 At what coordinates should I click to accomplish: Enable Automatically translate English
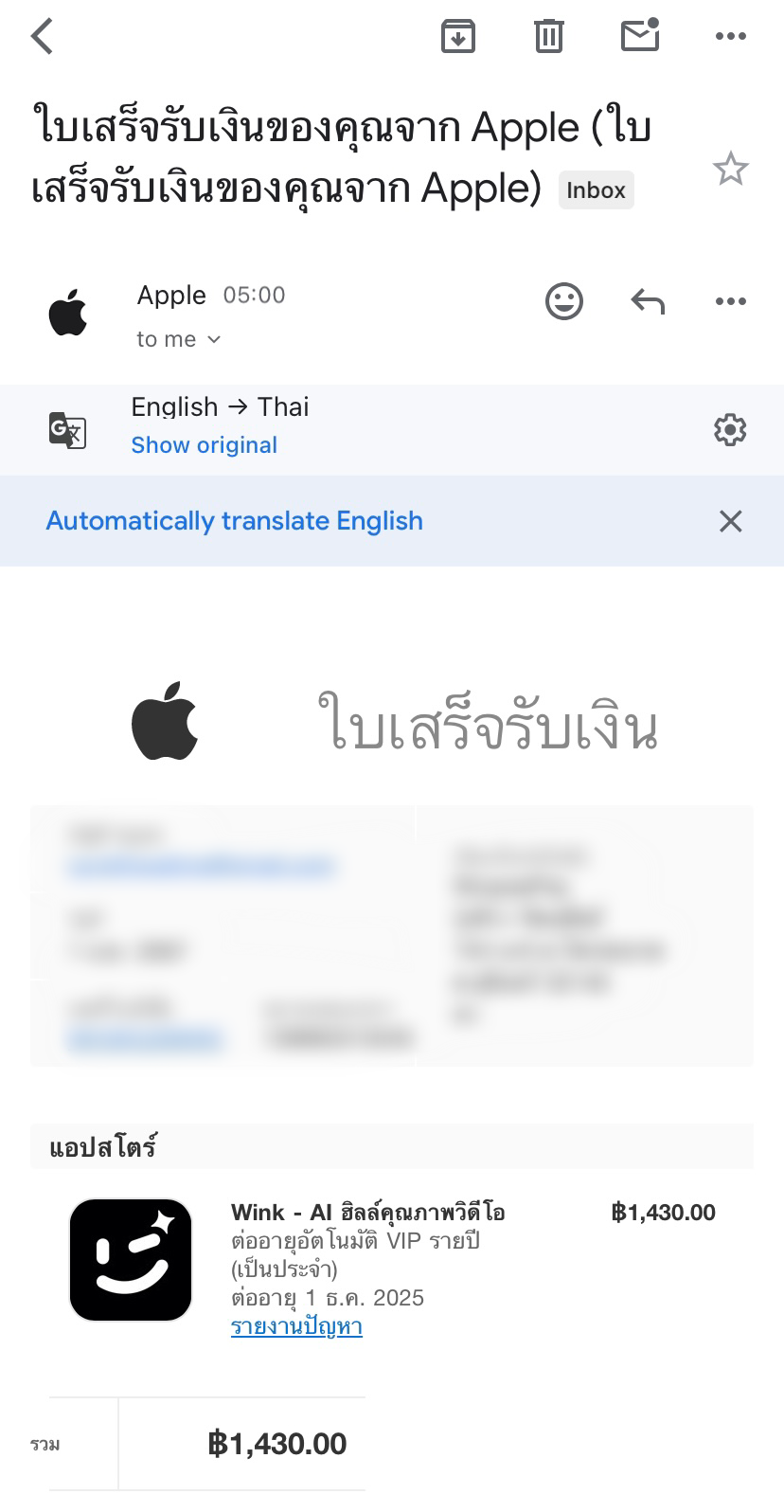[235, 521]
